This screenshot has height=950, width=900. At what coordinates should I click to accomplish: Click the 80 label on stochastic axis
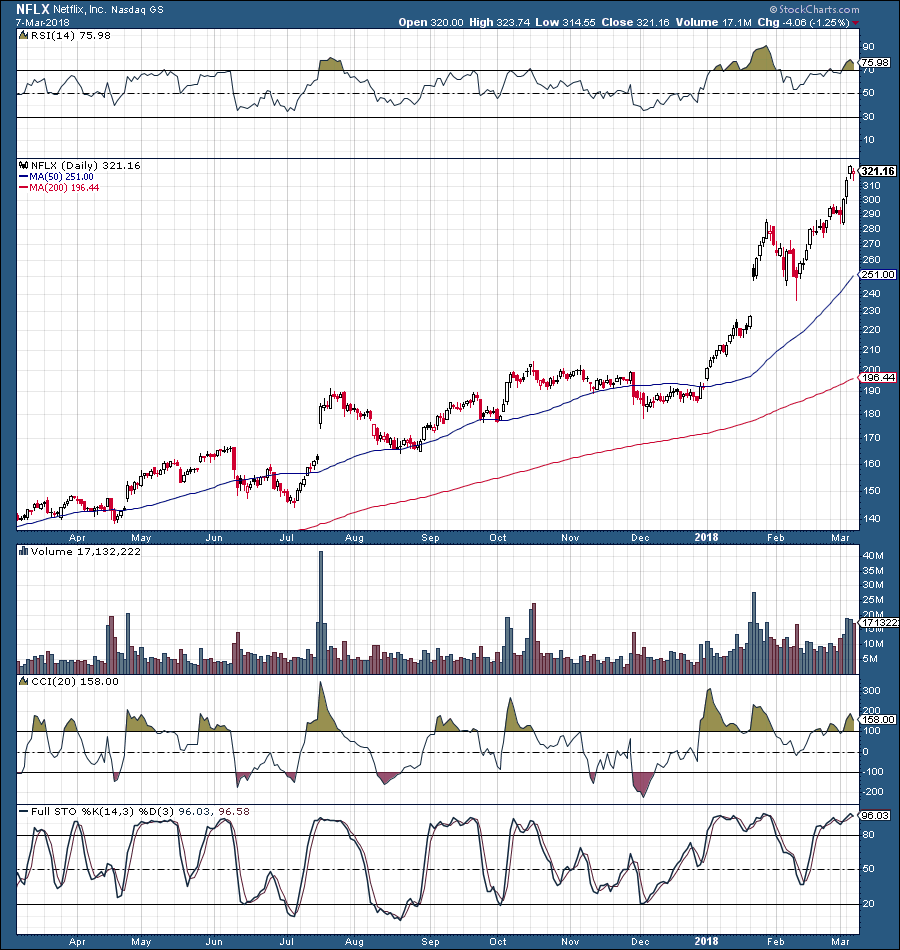[x=868, y=835]
